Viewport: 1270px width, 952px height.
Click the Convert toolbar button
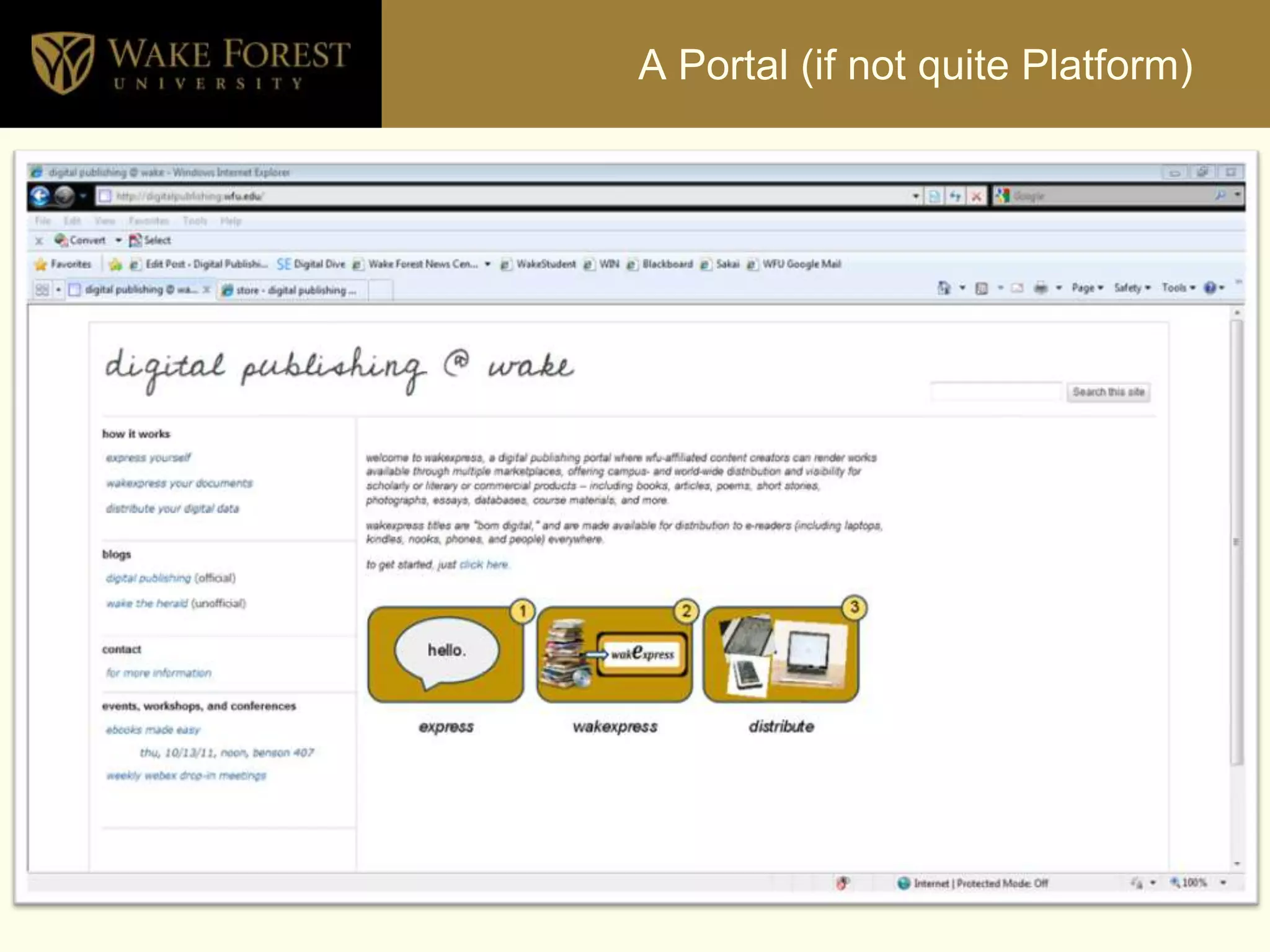[80, 240]
